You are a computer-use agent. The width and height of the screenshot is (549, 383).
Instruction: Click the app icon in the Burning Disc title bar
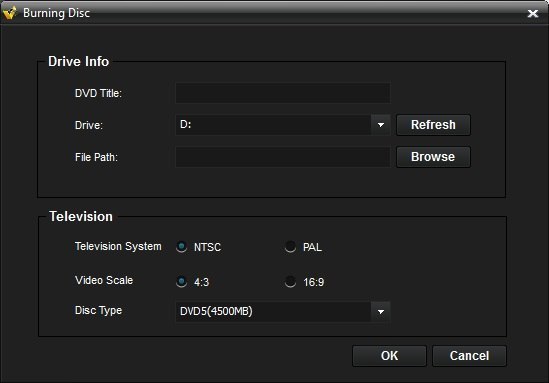(9, 13)
